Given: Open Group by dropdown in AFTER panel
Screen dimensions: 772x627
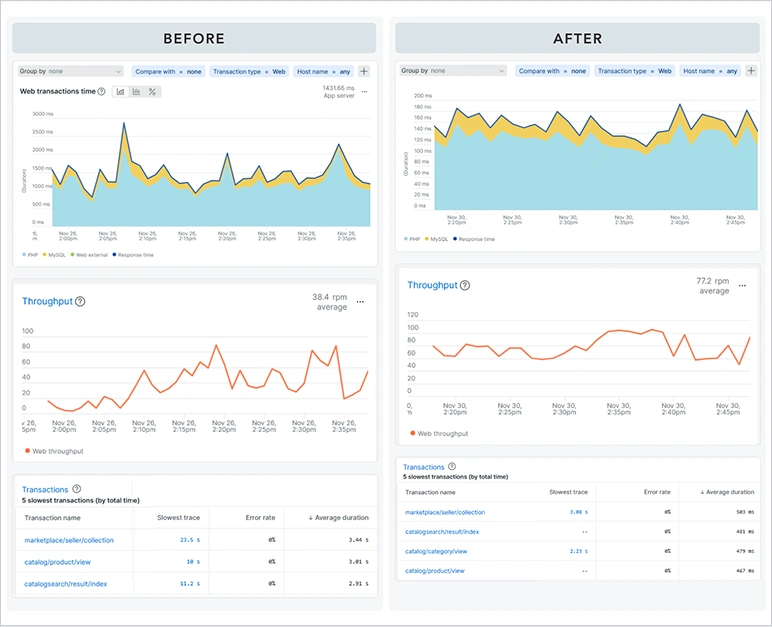Looking at the screenshot, I should [x=453, y=71].
